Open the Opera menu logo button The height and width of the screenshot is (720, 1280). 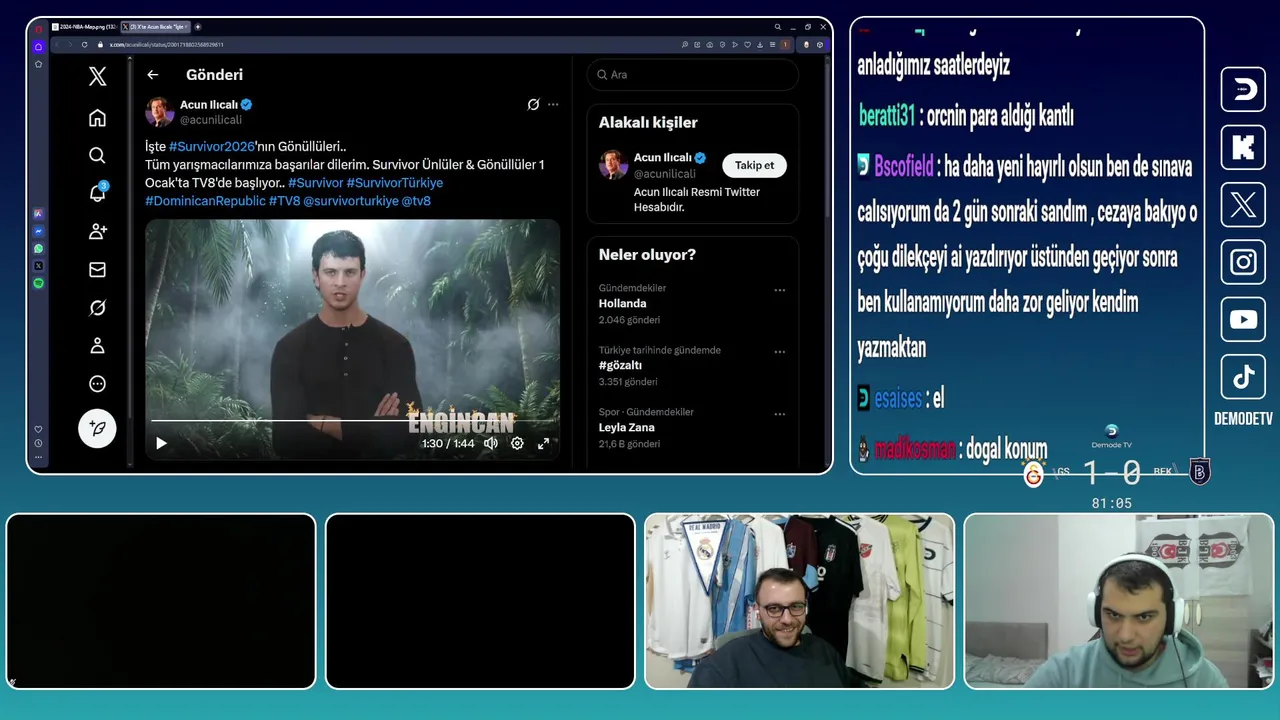[x=38, y=28]
